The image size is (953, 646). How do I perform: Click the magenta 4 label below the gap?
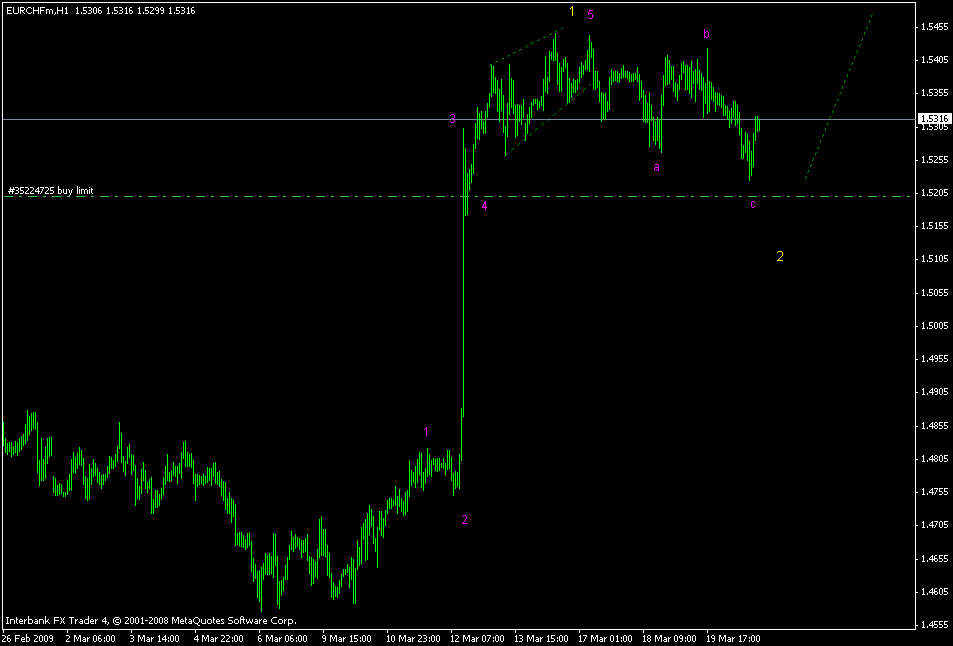484,207
